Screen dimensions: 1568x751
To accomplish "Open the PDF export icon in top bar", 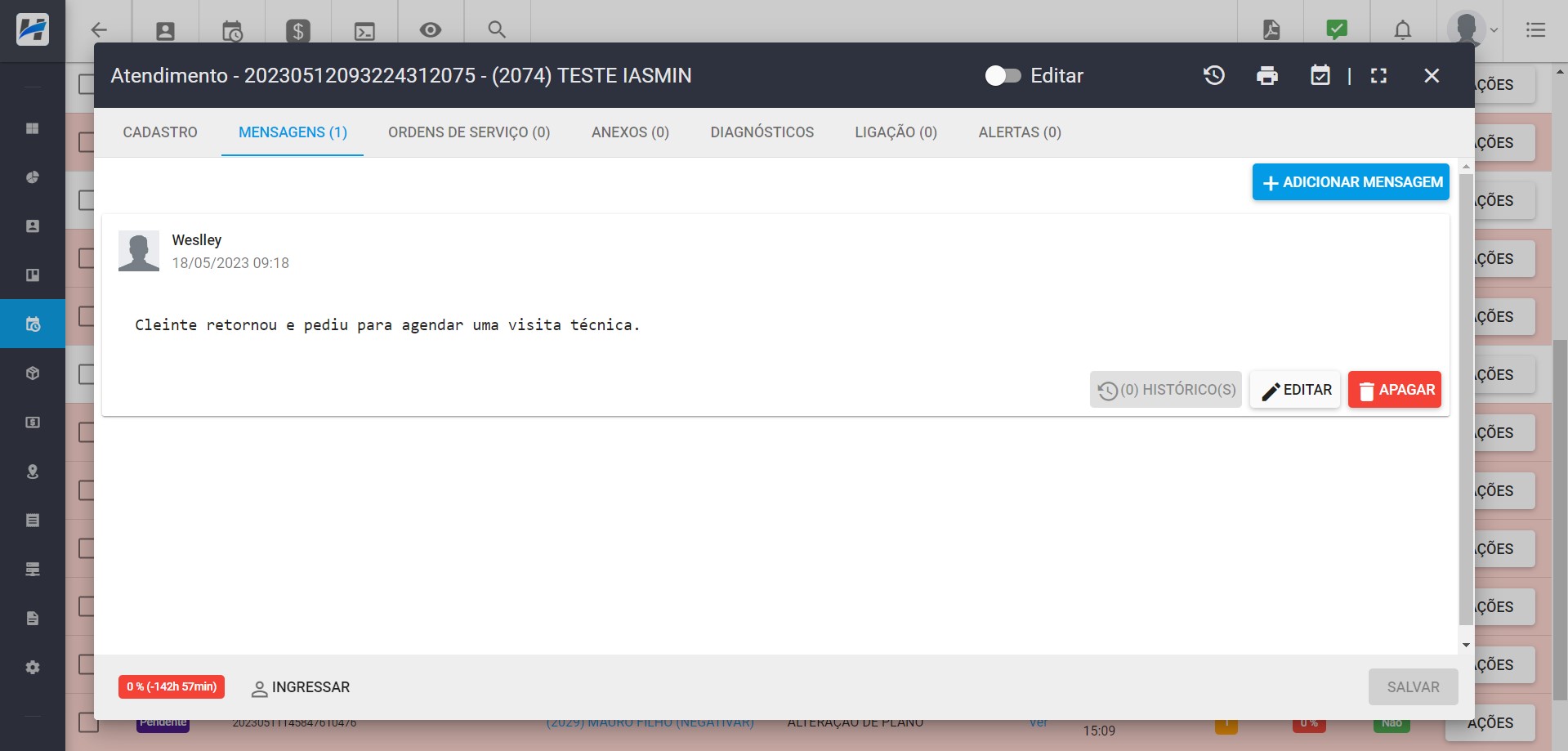I will [x=1271, y=30].
